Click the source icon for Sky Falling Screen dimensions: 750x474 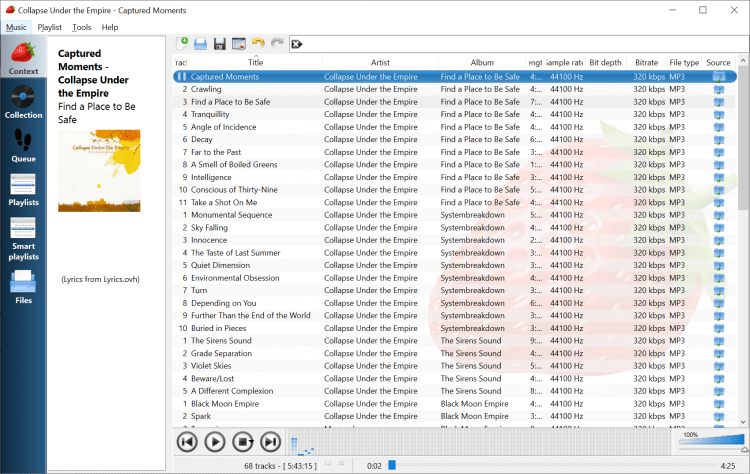point(718,228)
